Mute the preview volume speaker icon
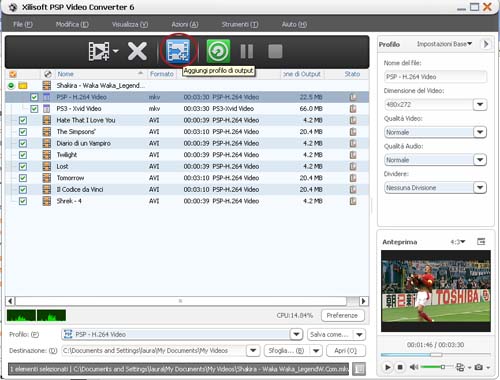This screenshot has width=500, height=380. 414,367
